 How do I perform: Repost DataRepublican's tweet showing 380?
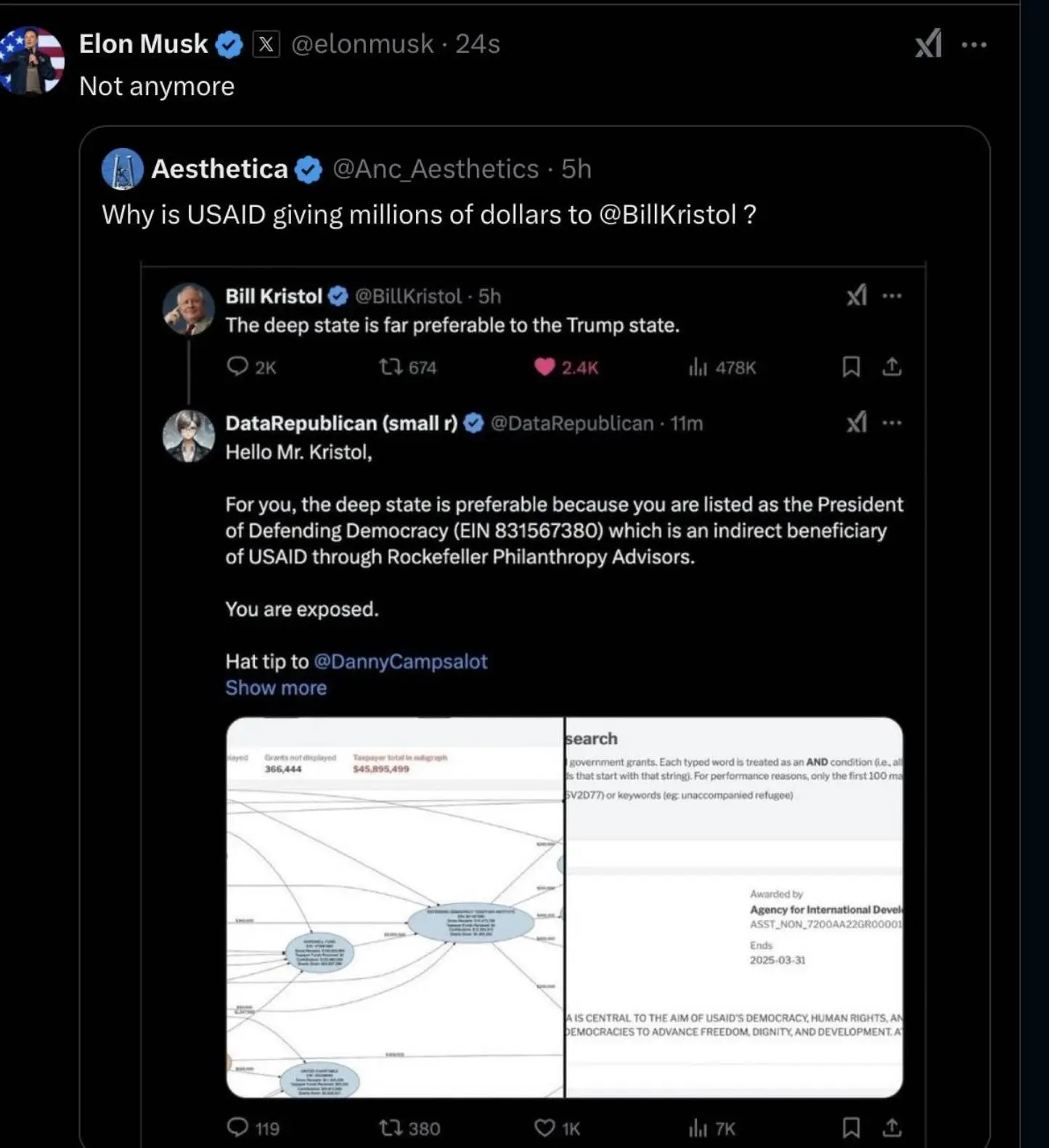[391, 1127]
